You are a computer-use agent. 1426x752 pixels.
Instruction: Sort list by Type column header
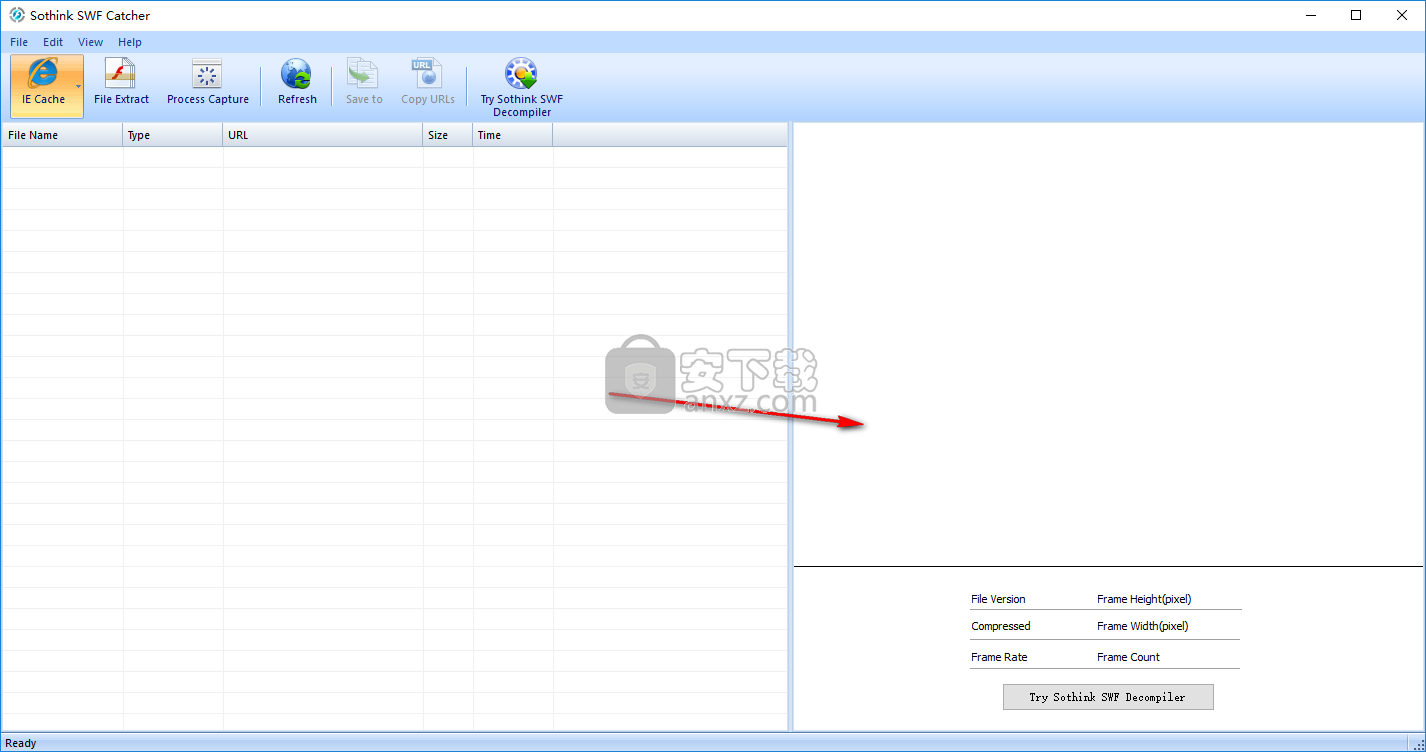point(173,135)
